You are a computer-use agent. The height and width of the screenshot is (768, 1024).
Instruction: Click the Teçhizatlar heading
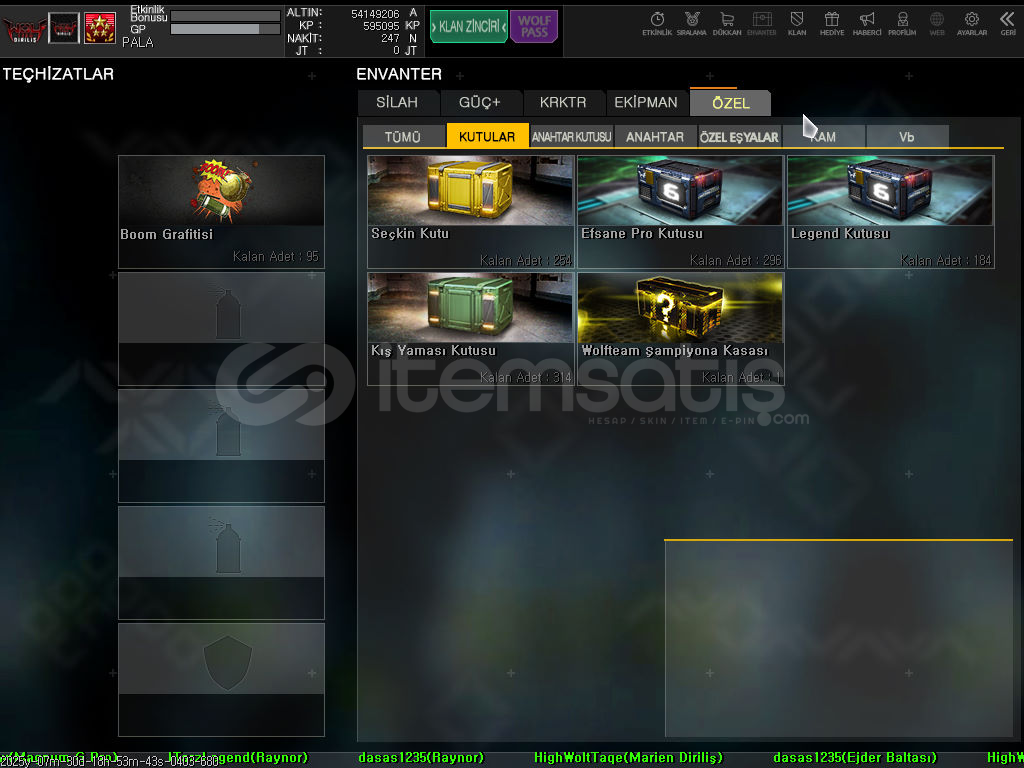coord(58,74)
